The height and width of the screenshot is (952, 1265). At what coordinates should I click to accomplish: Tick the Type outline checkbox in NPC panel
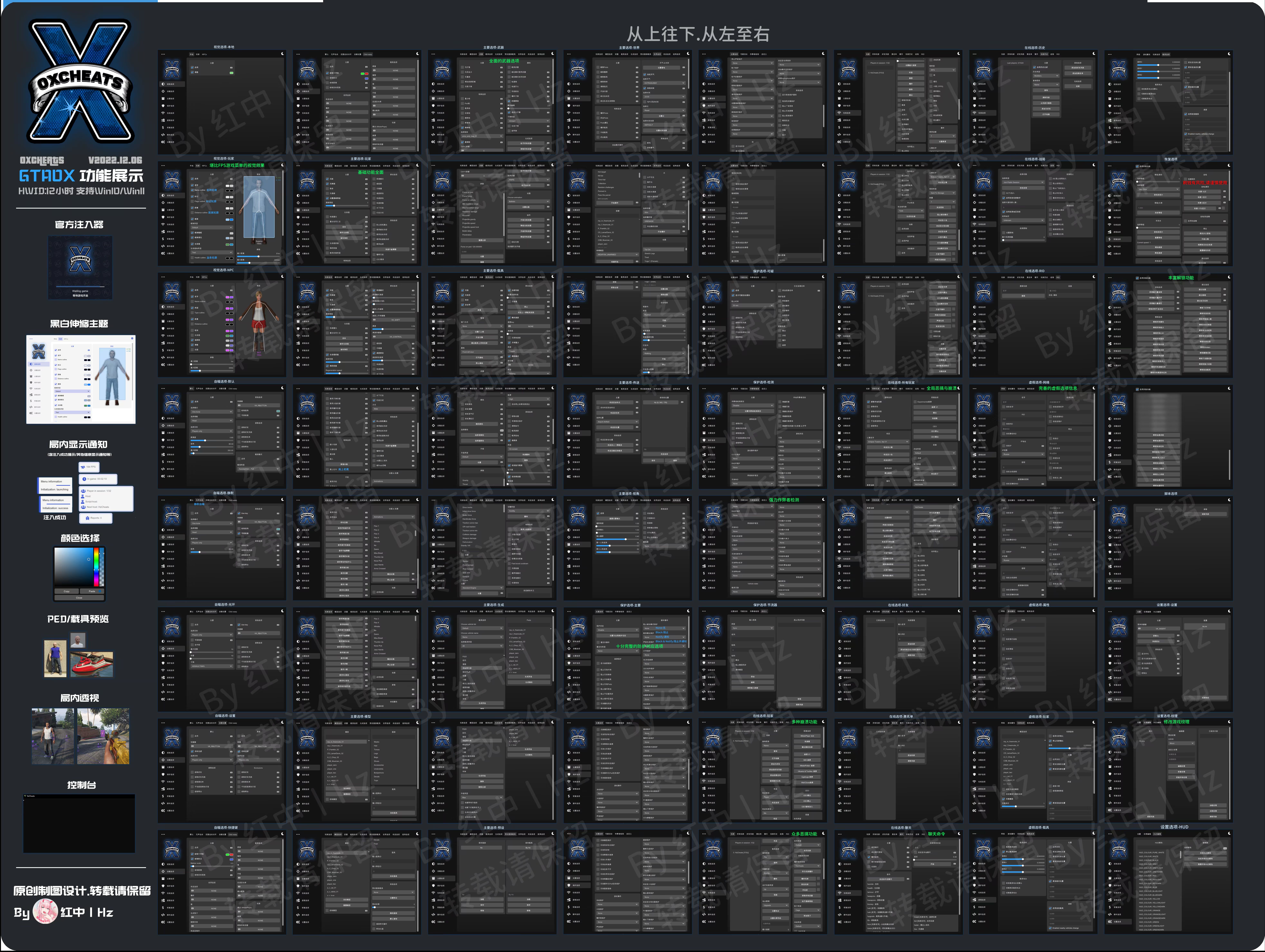pyautogui.click(x=192, y=313)
